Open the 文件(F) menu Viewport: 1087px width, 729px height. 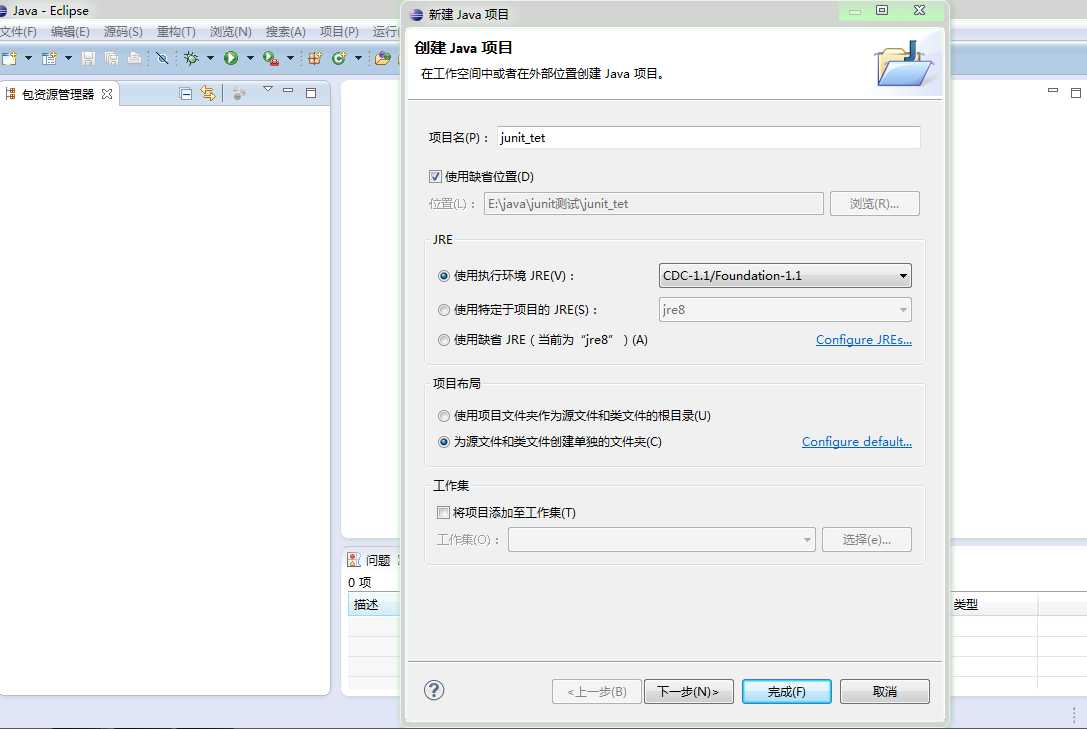(18, 32)
